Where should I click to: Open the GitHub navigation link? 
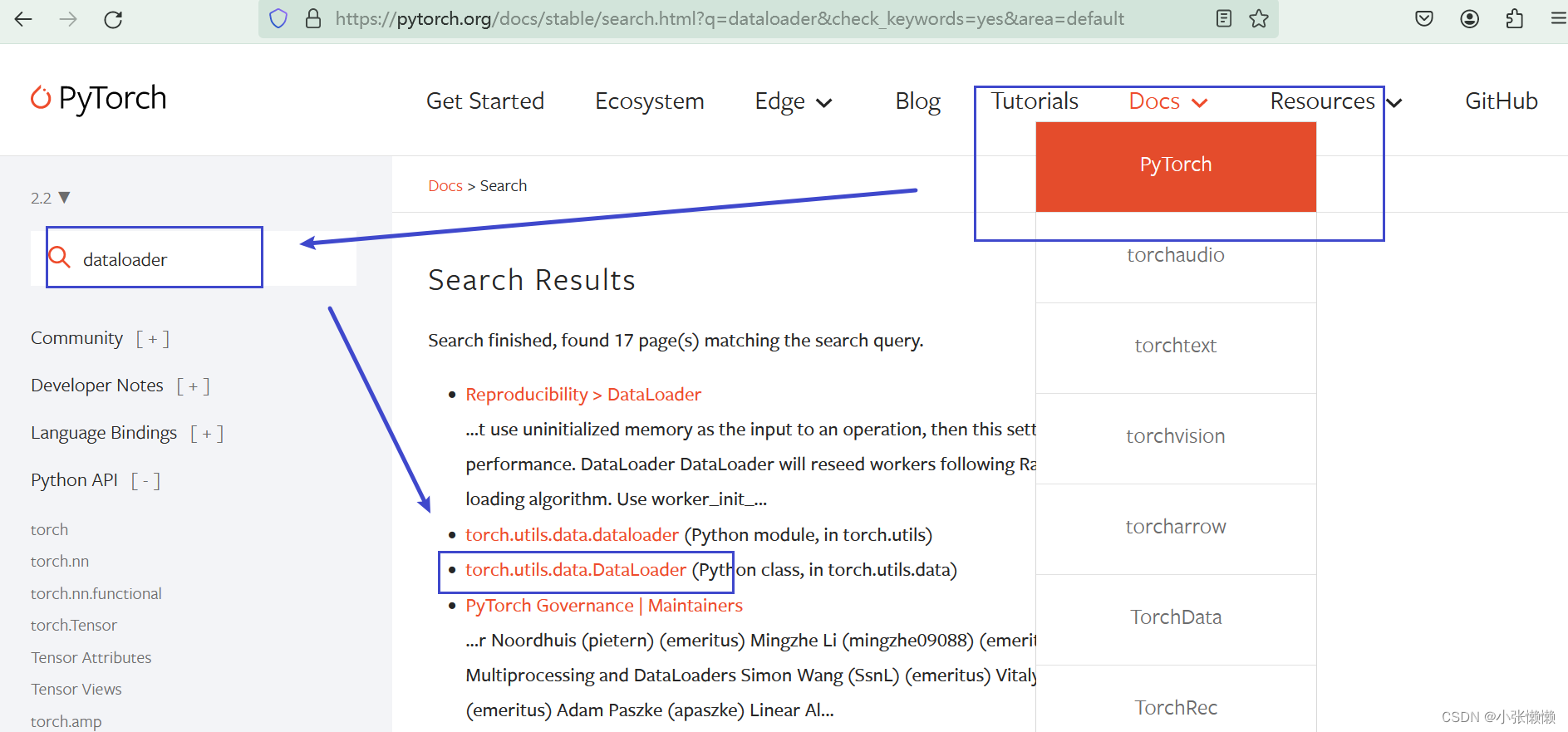tap(1502, 101)
